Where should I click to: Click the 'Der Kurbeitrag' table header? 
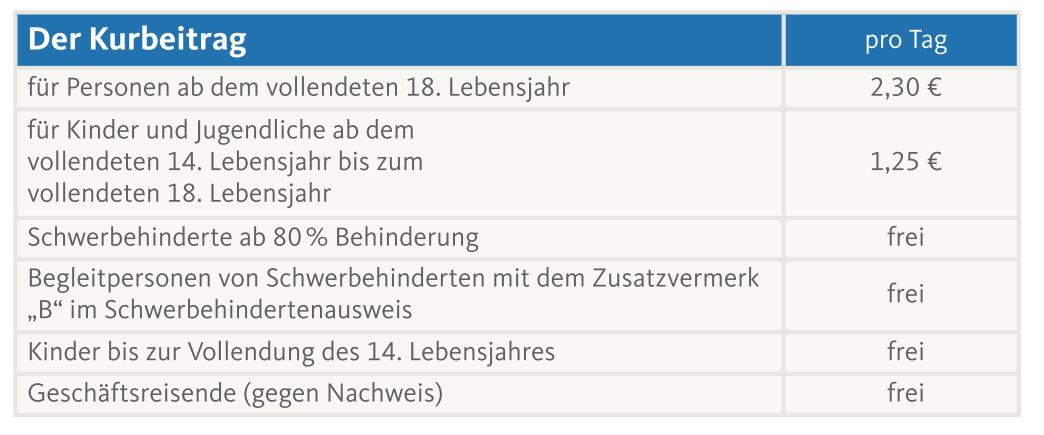pos(137,41)
